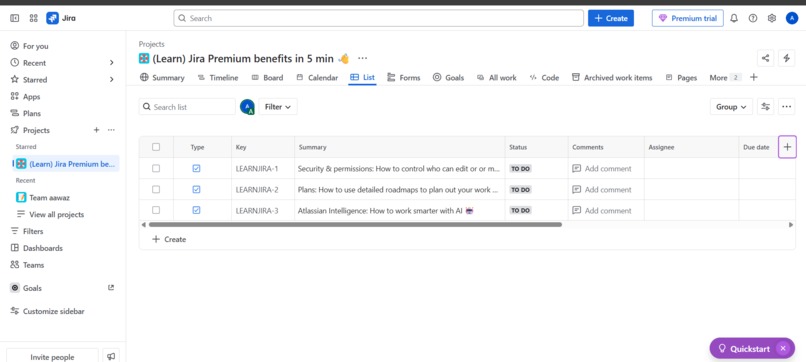The height and width of the screenshot is (362, 806).
Task: Focus the Search list field
Action: click(187, 106)
